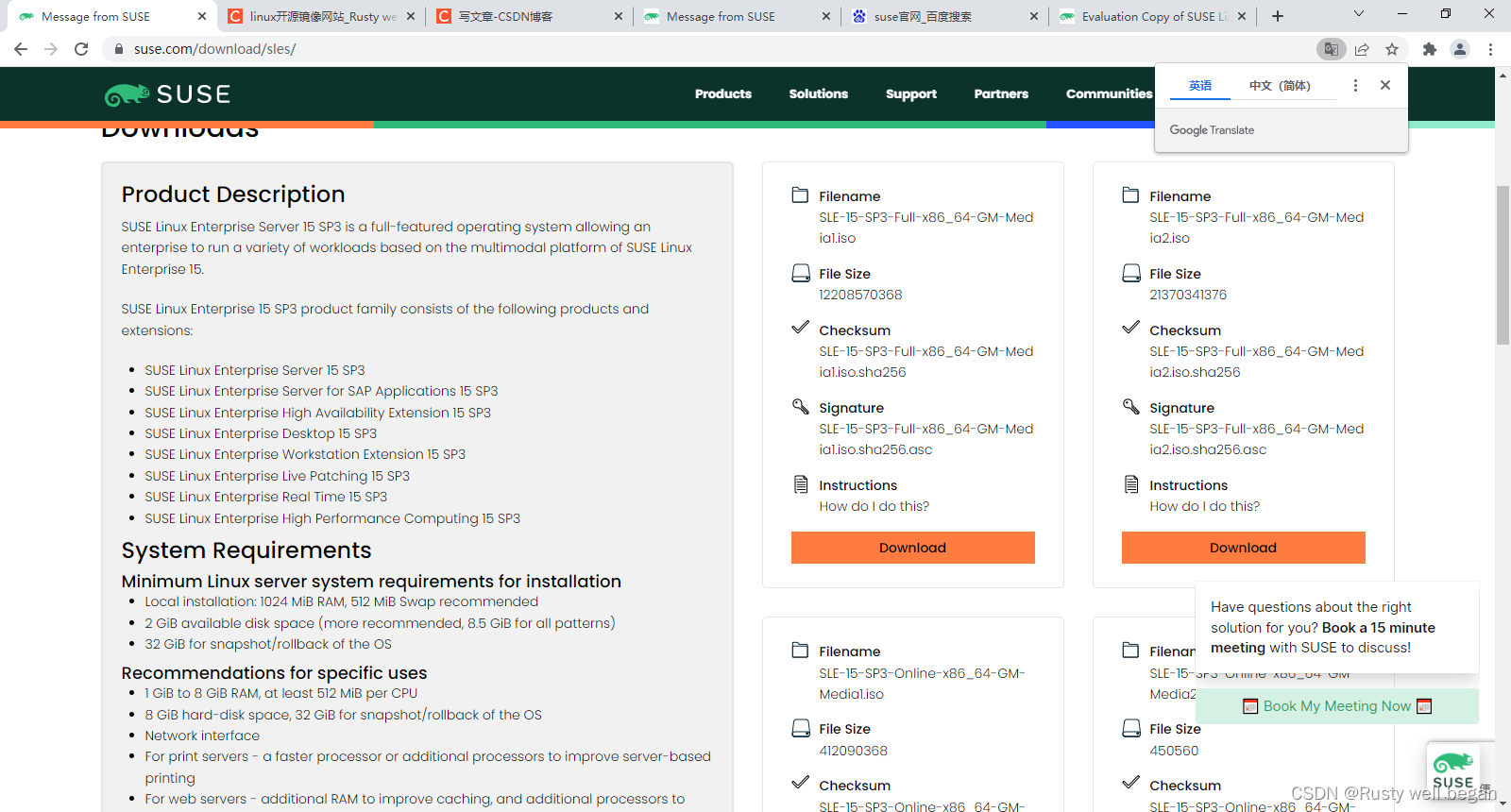Open the tab search dropdown arrow
The height and width of the screenshot is (812, 1511).
(x=1359, y=14)
